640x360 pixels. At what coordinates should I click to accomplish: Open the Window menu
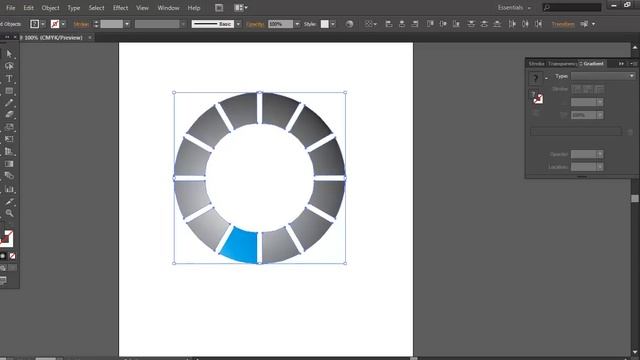tap(168, 8)
